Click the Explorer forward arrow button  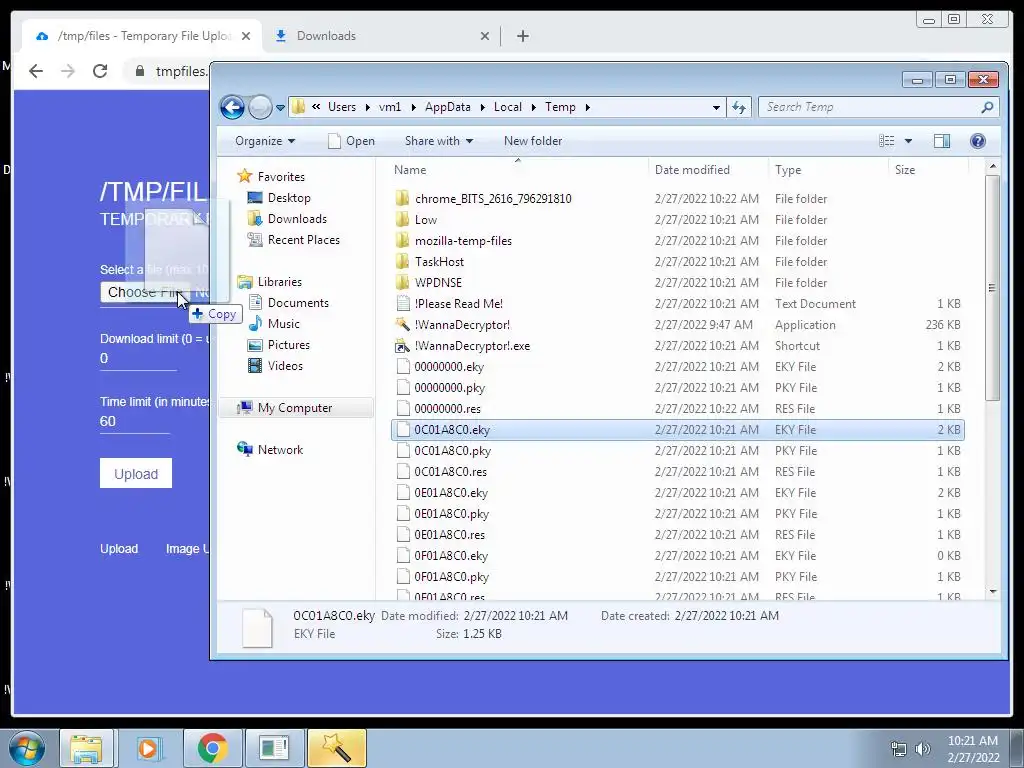[x=260, y=107]
